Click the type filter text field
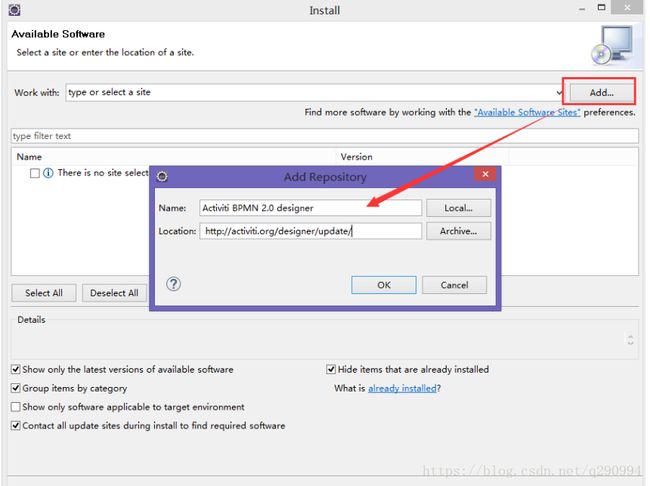This screenshot has width=650, height=486. coord(325,136)
